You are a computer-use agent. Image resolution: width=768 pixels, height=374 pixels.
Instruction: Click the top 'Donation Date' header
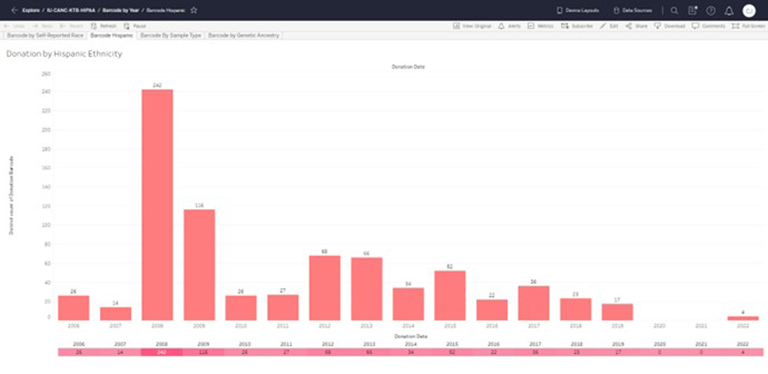408,67
